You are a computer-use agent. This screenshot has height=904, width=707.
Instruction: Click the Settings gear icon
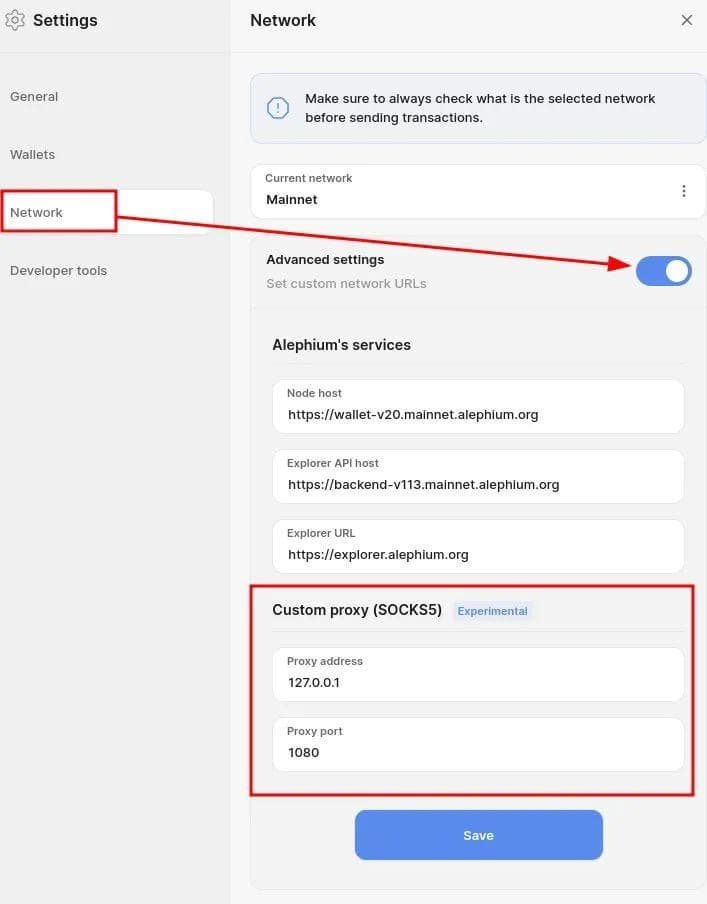coord(15,20)
